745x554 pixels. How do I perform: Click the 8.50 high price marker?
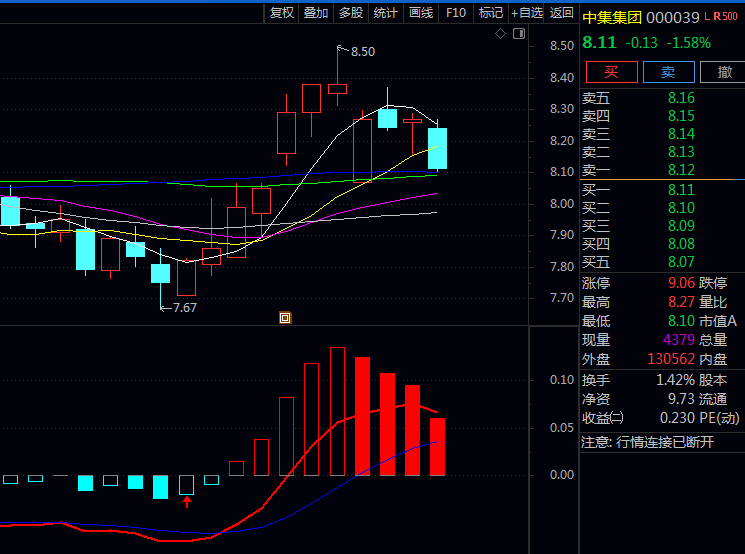click(362, 51)
